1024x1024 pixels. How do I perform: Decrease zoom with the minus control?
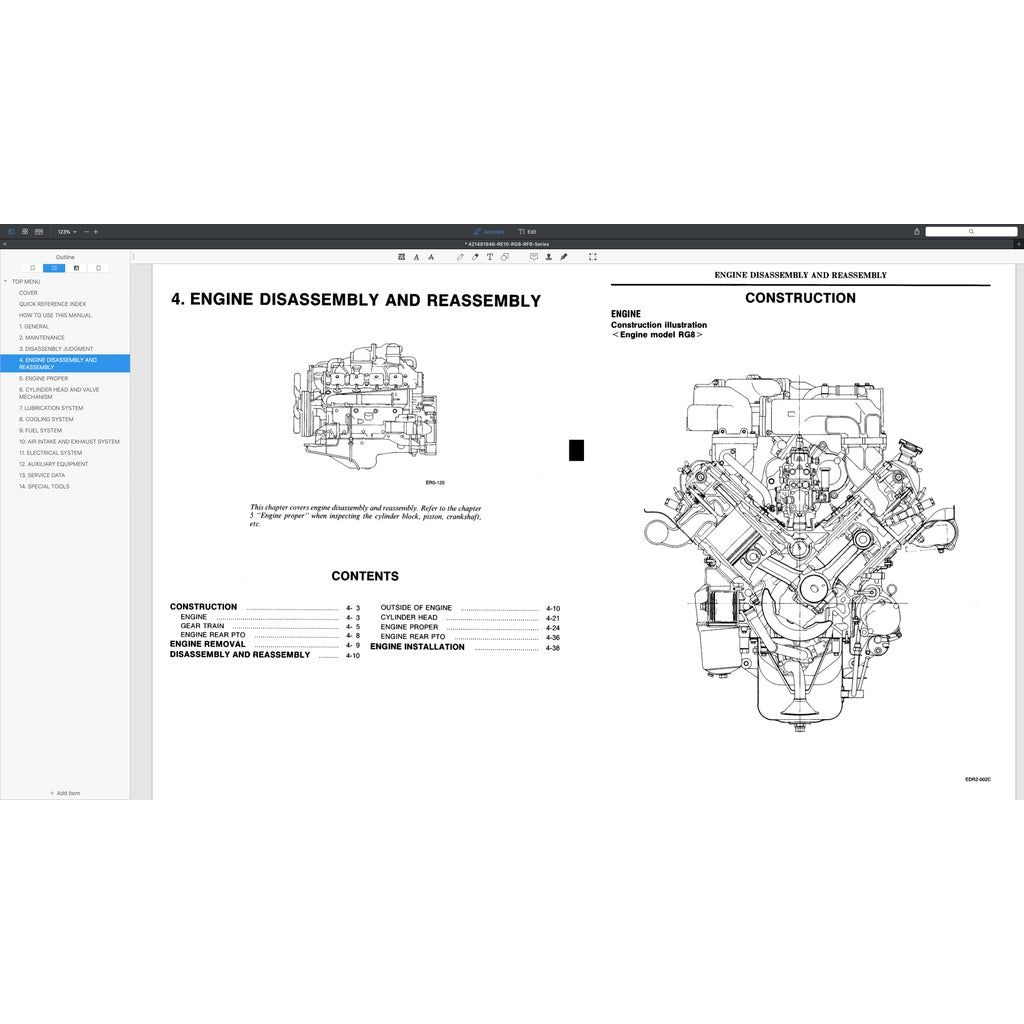86,231
